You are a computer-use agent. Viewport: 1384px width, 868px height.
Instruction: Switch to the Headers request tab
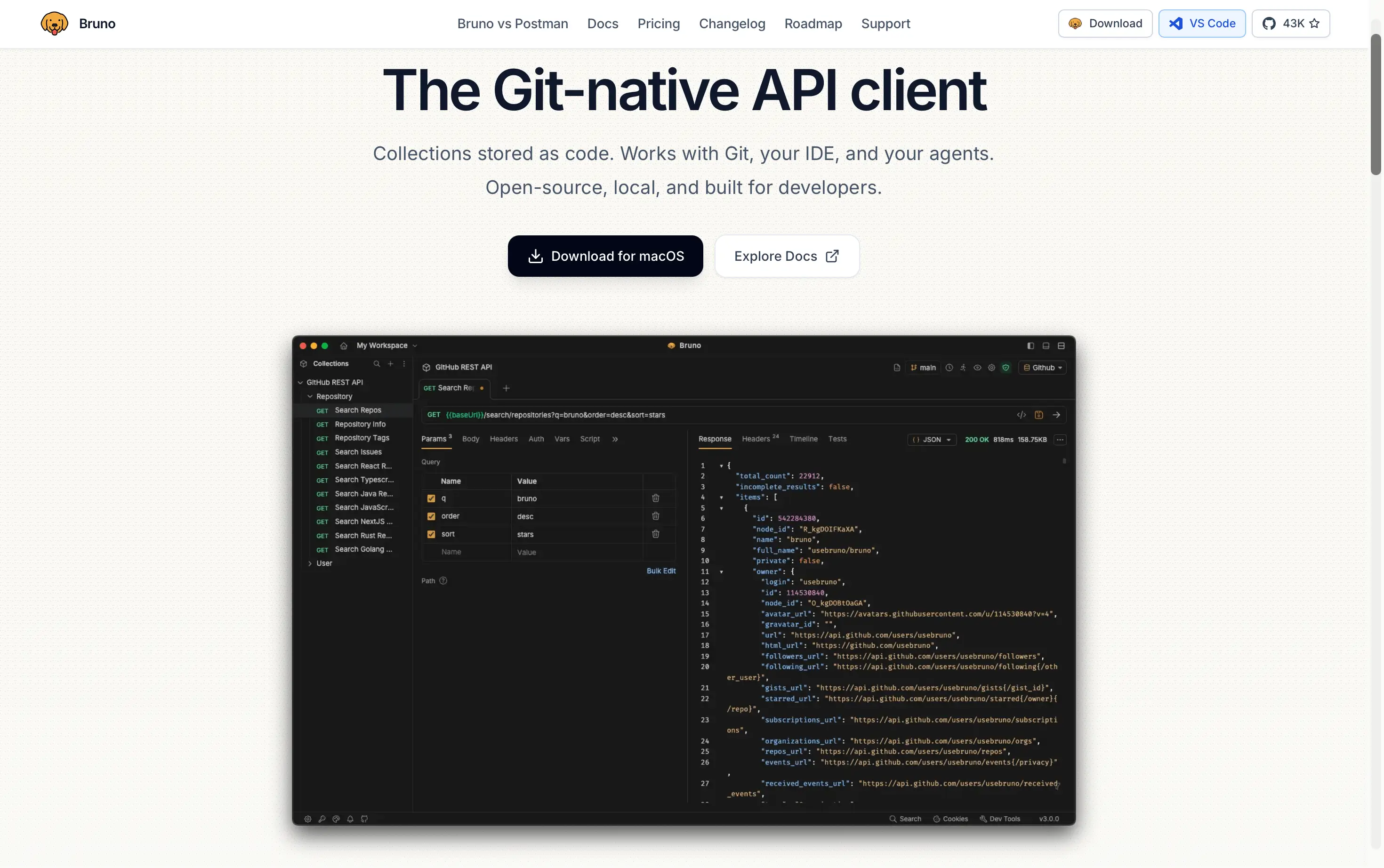pyautogui.click(x=503, y=439)
